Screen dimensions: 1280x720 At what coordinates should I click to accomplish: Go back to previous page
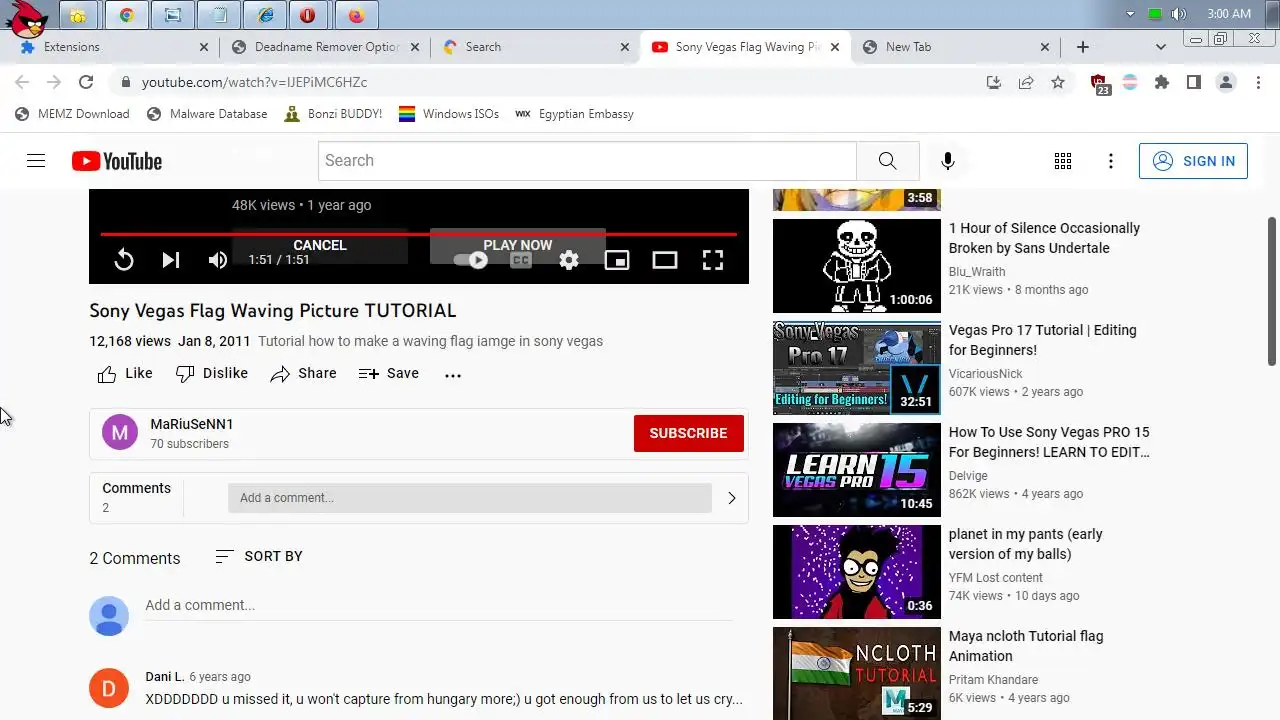click(x=22, y=83)
